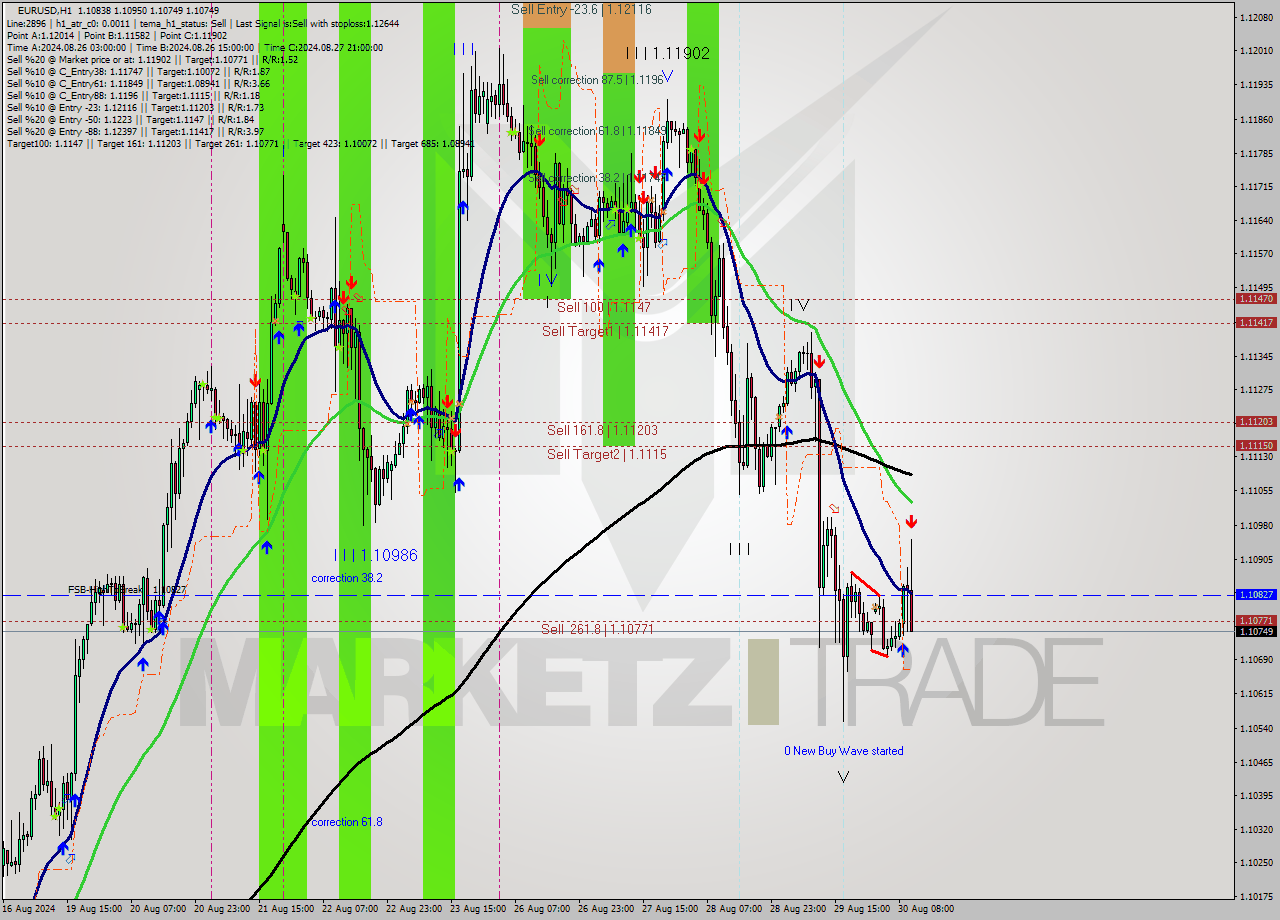Click the '16 Aug 2024' date on the time axis
The width and height of the screenshot is (1280, 920).
pyautogui.click(x=26, y=909)
